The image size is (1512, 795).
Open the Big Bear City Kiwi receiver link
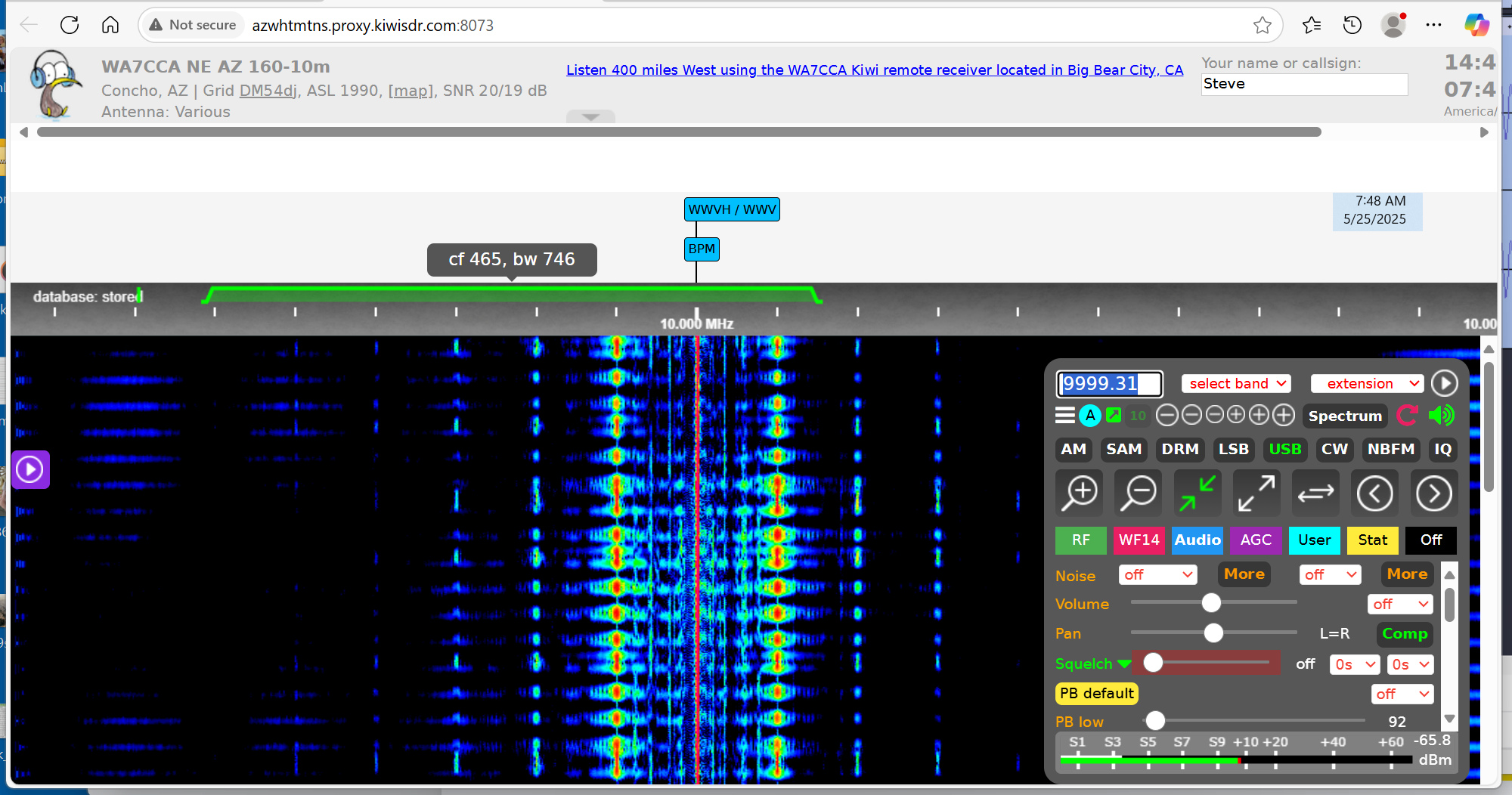(x=875, y=70)
